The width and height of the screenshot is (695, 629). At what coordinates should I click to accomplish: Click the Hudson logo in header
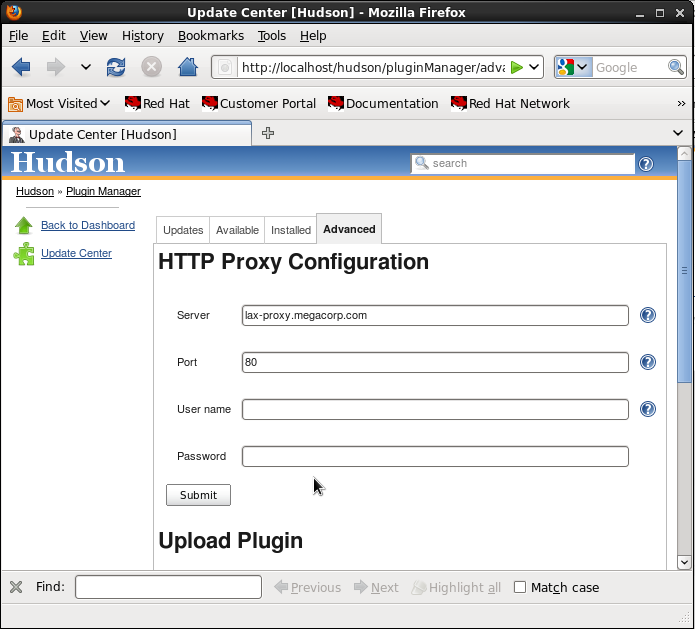[x=68, y=162]
